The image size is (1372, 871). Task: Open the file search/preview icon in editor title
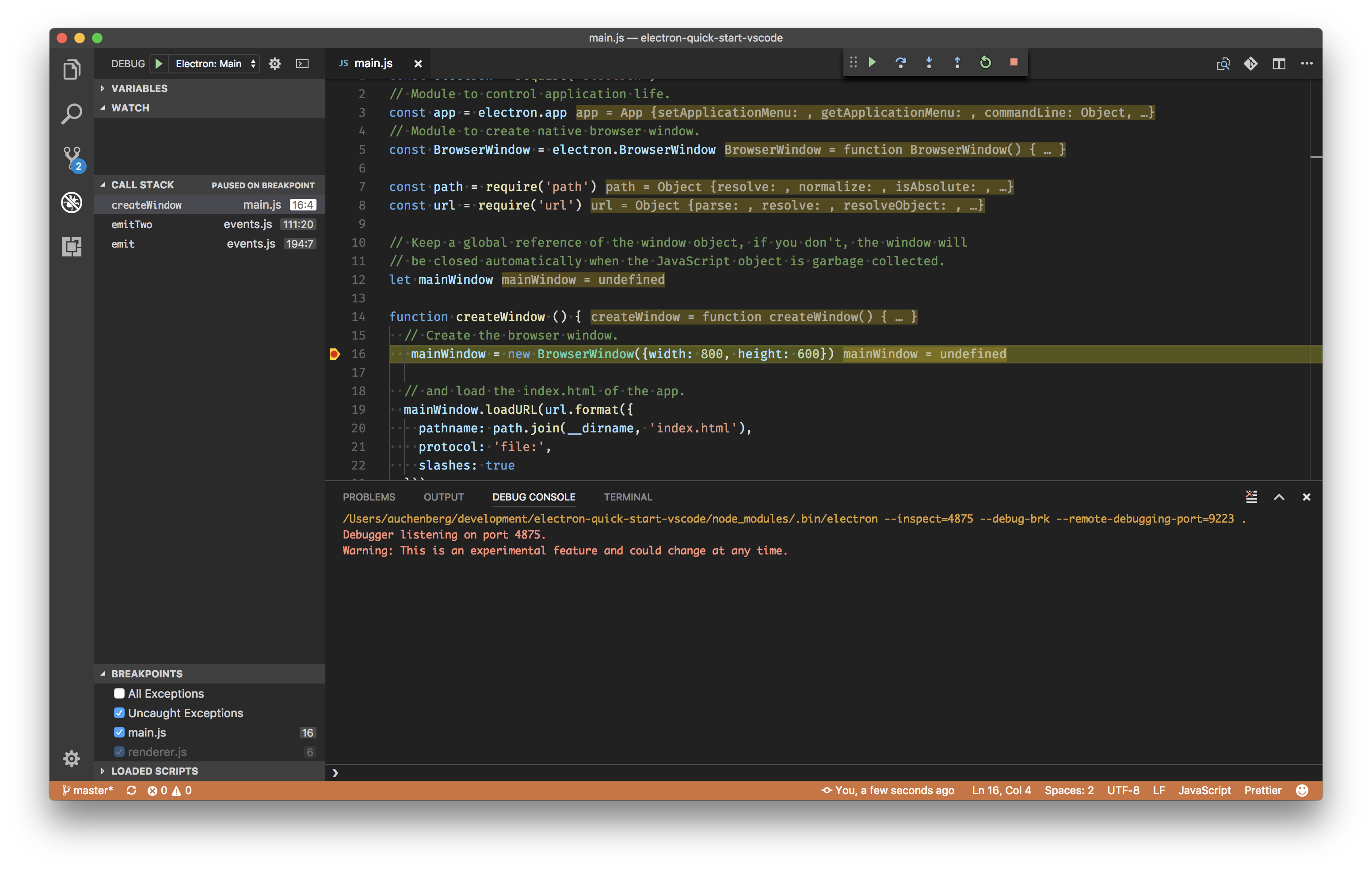[x=1223, y=63]
